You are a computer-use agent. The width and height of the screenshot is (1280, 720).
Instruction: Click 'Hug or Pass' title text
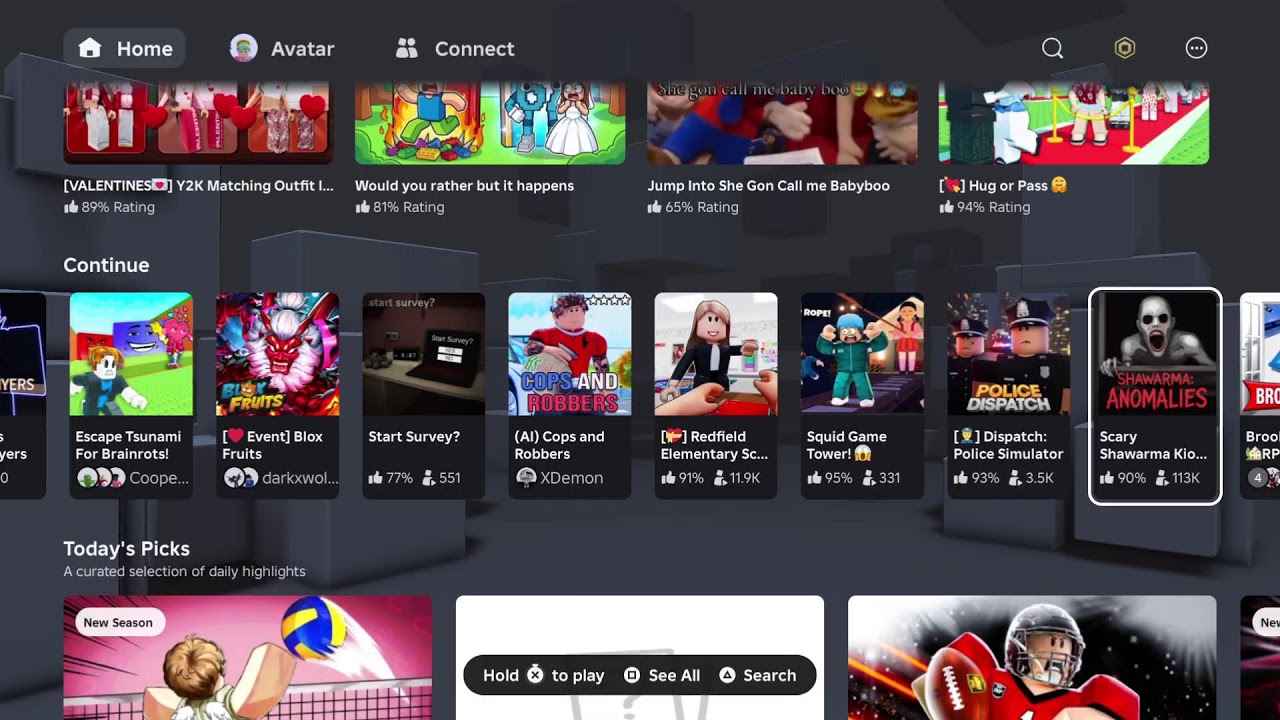1003,186
